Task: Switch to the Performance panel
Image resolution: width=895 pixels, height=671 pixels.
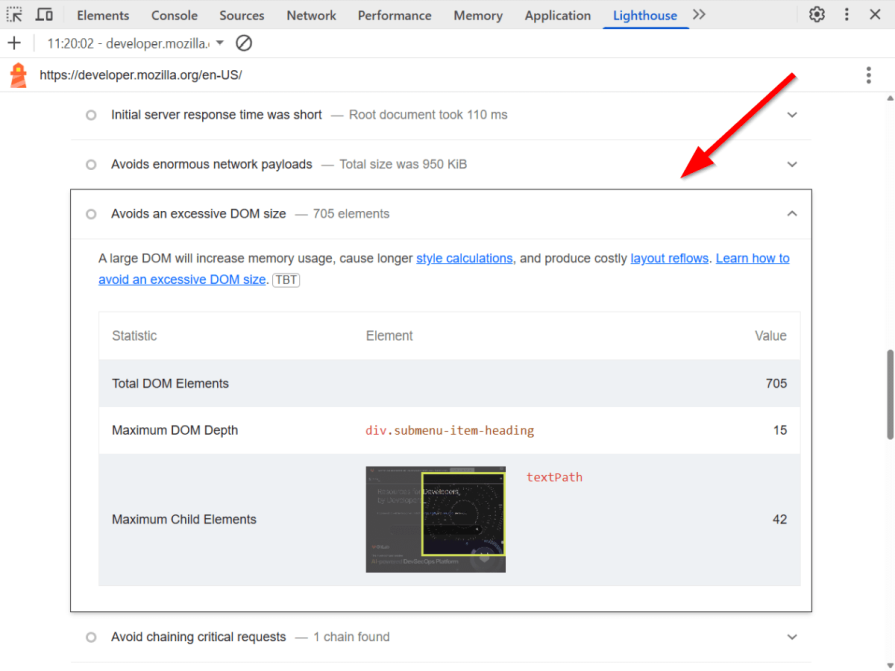Action: click(x=394, y=15)
